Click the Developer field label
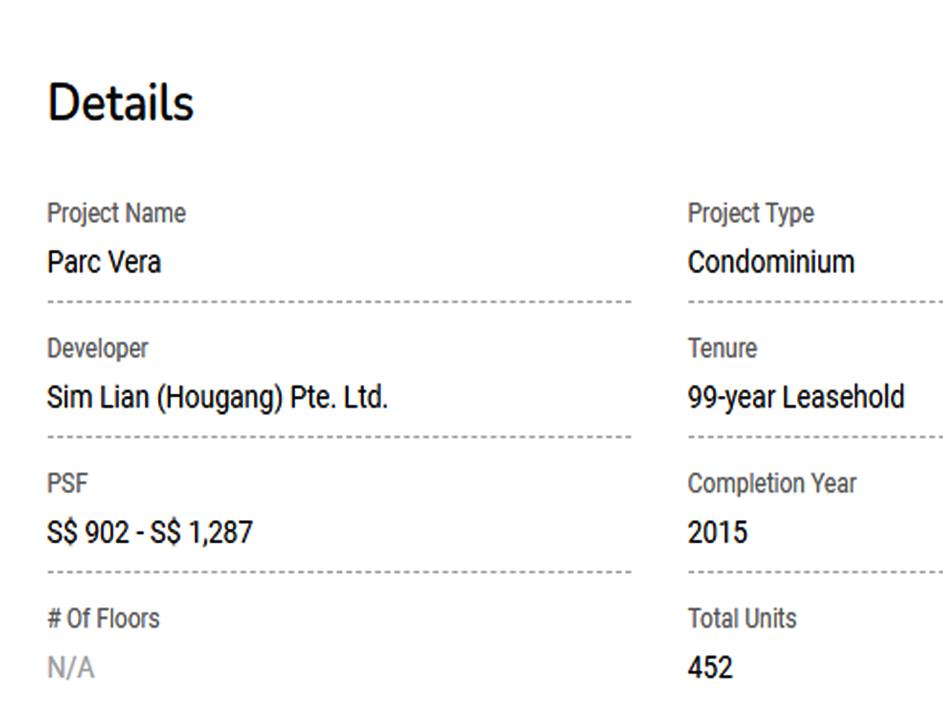The image size is (943, 717). click(97, 348)
